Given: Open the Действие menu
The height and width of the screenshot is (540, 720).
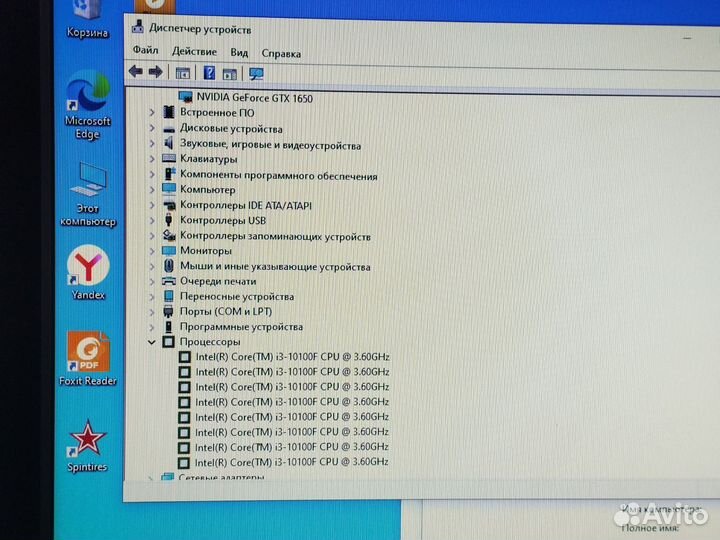Looking at the screenshot, I should point(194,51).
